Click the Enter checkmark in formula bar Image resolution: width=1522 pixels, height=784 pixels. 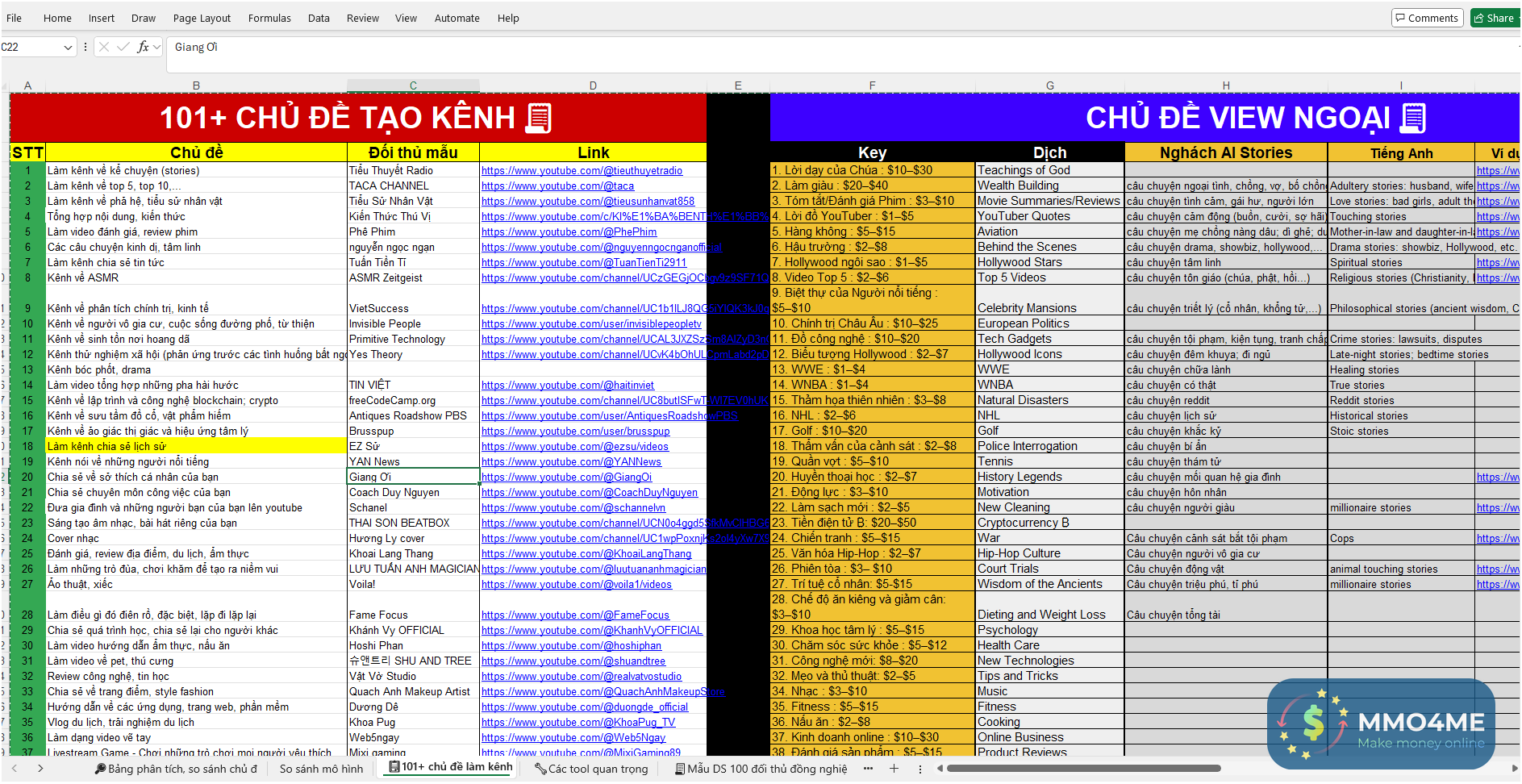point(123,47)
